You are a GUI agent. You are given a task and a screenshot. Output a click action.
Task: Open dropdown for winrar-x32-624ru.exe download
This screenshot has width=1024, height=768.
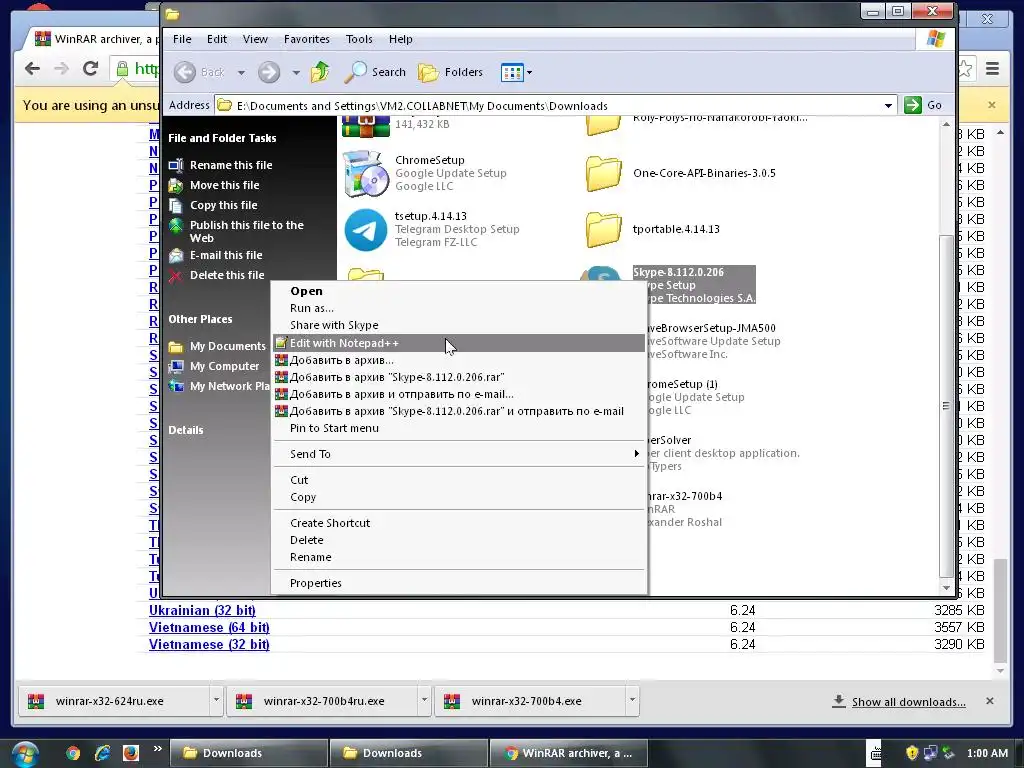(x=216, y=701)
